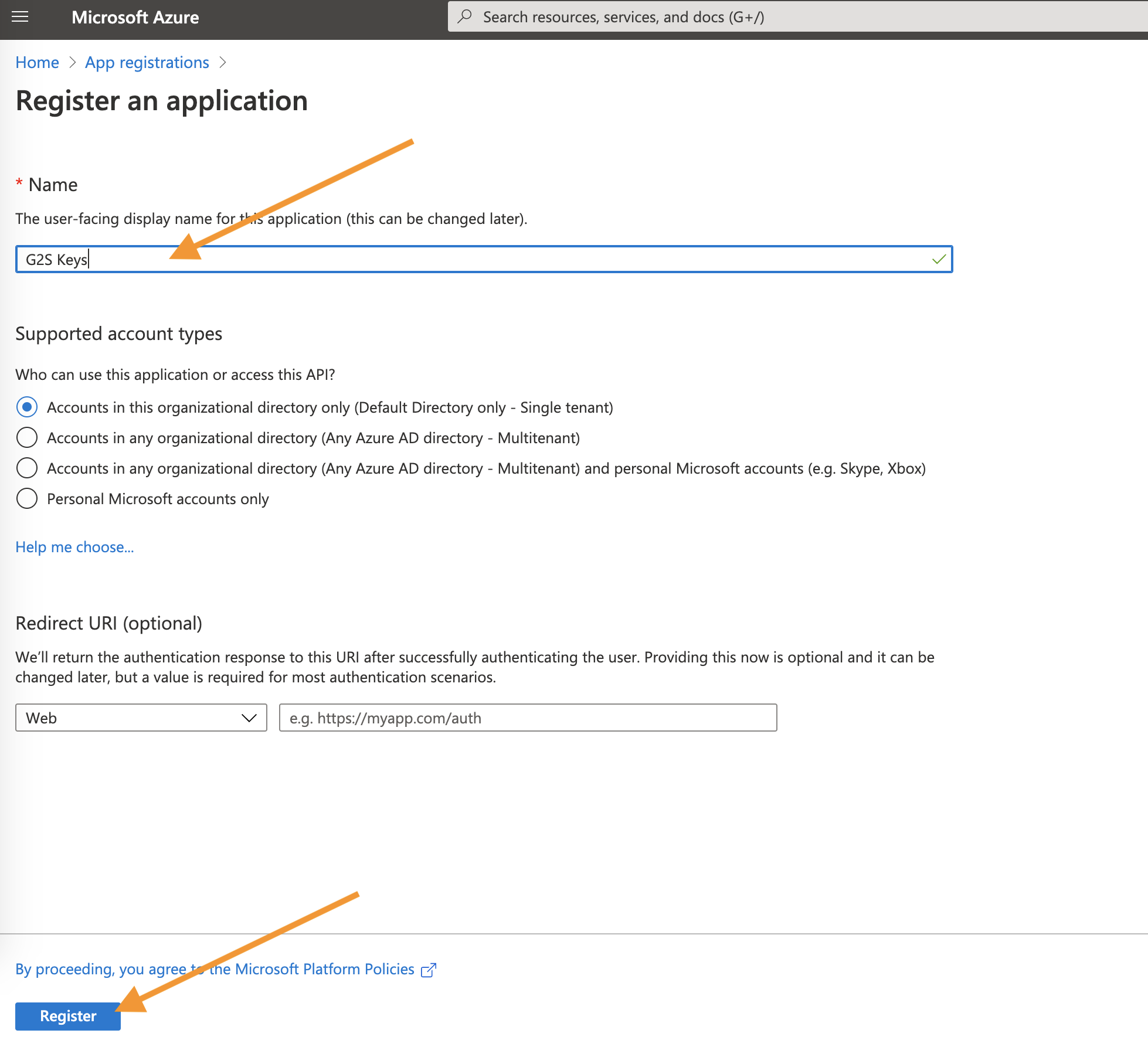The width and height of the screenshot is (1148, 1047).
Task: Click 'Who can use this application' text
Action: click(x=175, y=375)
